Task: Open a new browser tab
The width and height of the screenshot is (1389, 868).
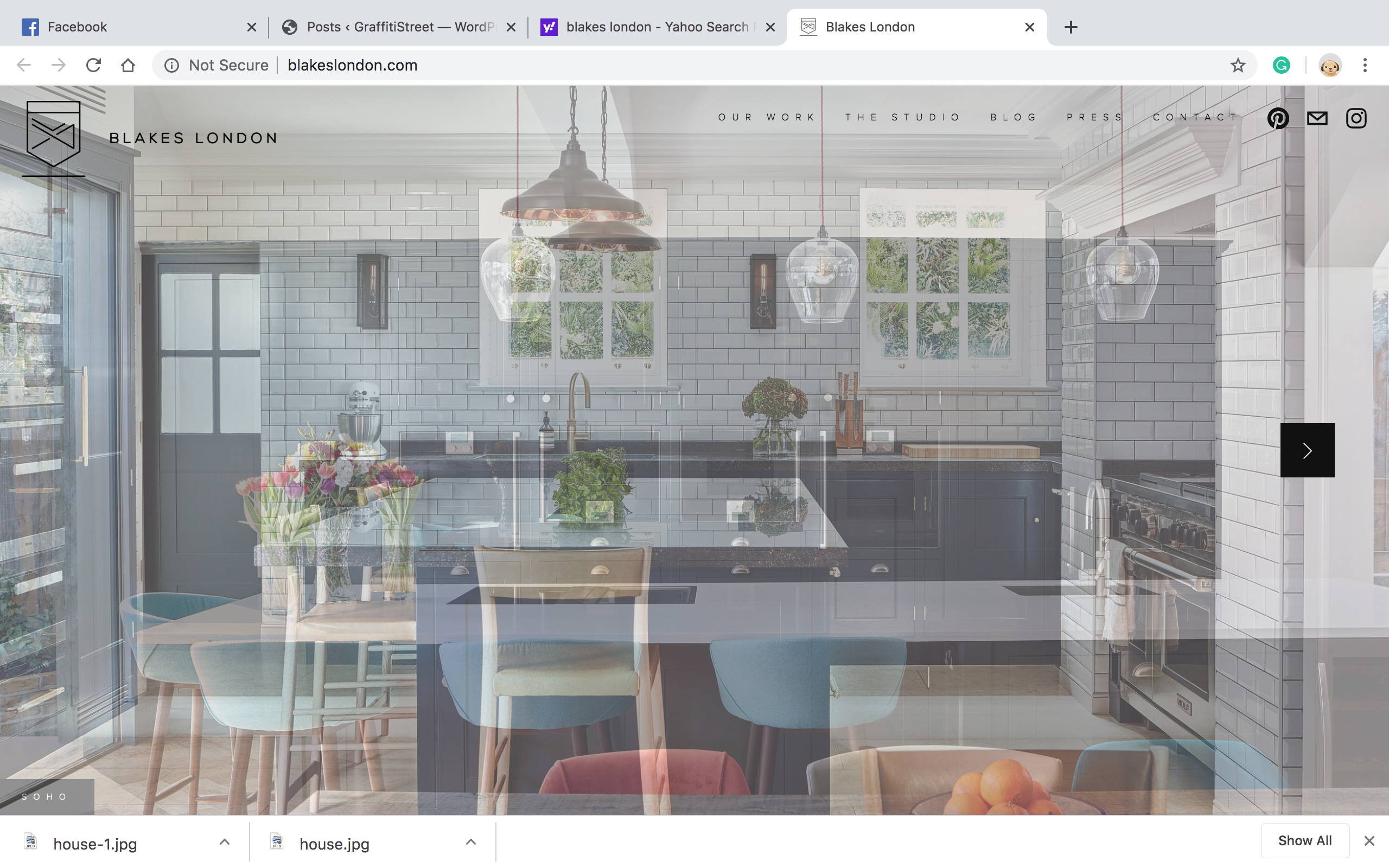Action: (1071, 27)
